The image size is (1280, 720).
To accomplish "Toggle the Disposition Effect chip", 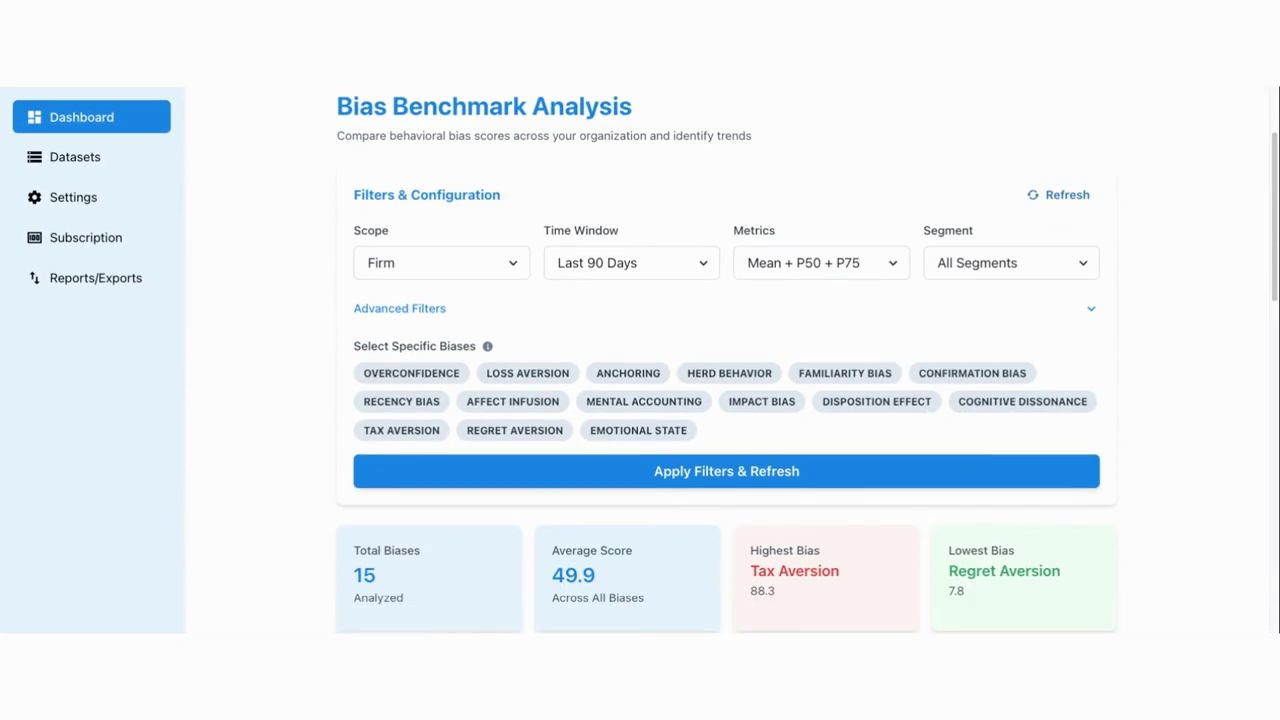I will (x=877, y=401).
